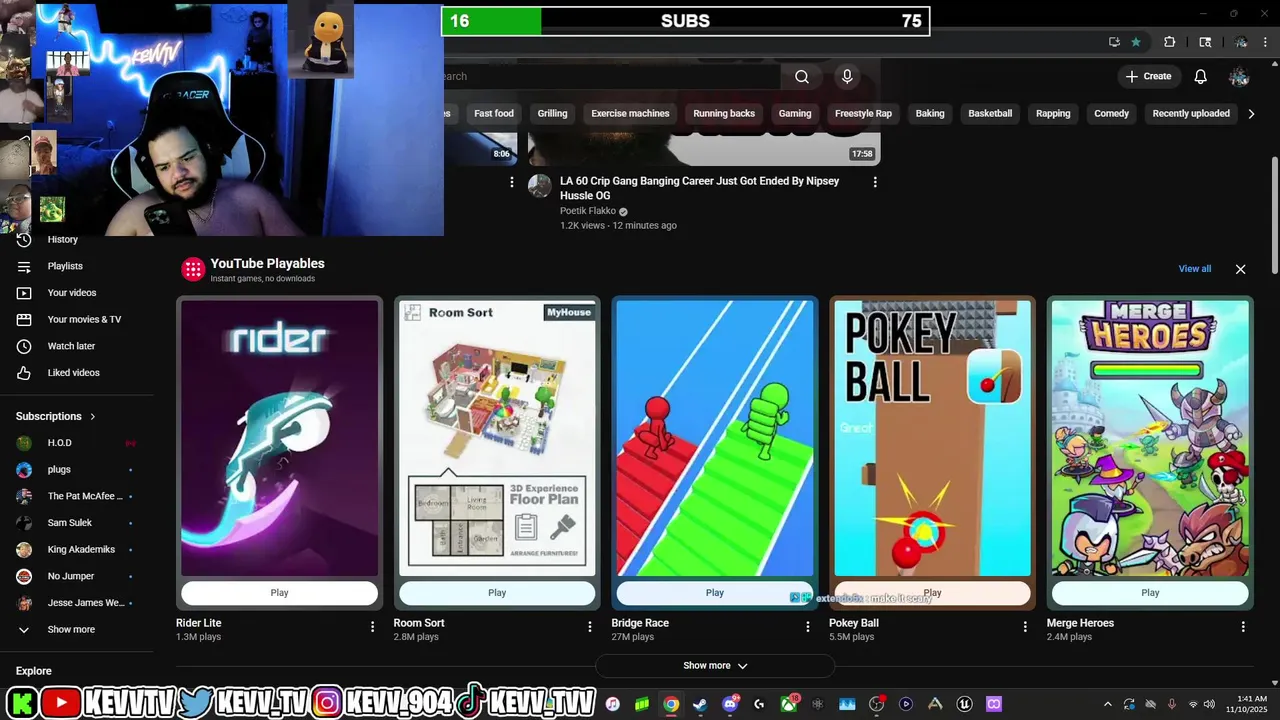
Task: Play the Merge Heroes game
Action: (x=1150, y=593)
